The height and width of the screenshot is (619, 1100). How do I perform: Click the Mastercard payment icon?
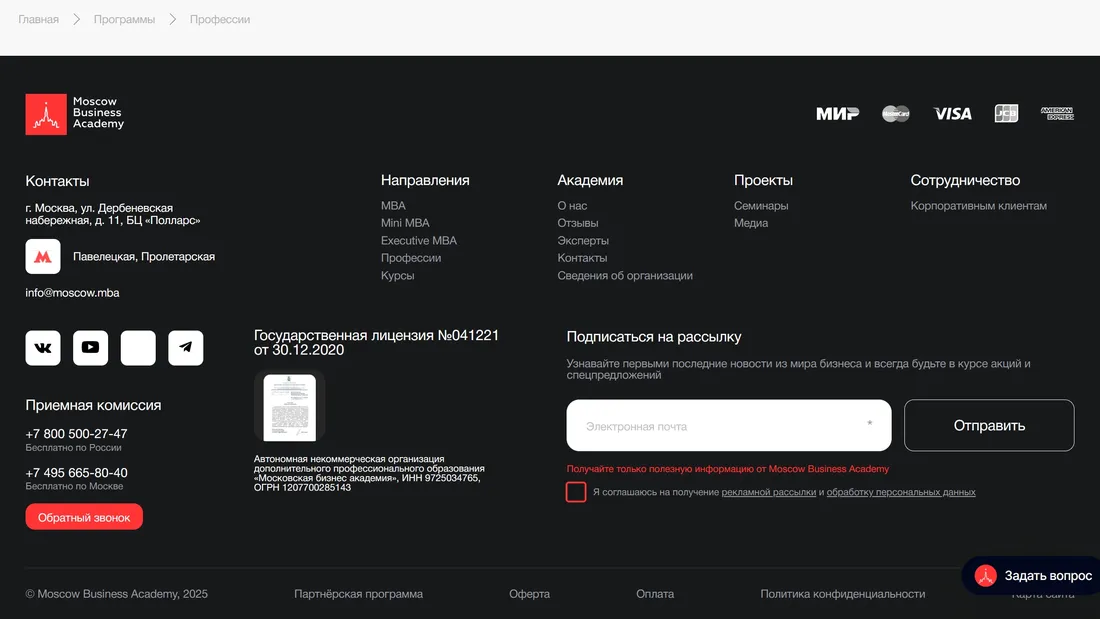click(x=895, y=113)
